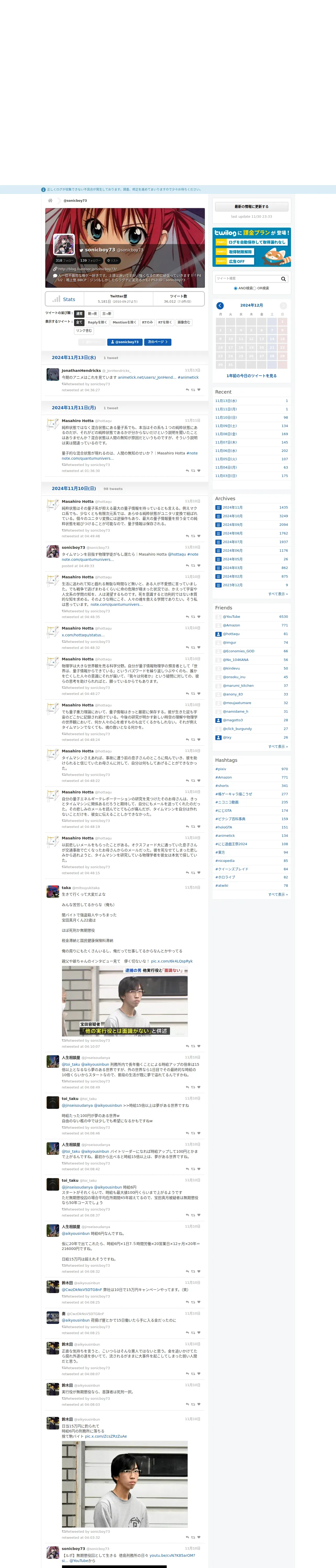This screenshot has height=1568, width=336.
Task: Click the @YouTube friend icon
Action: click(218, 616)
